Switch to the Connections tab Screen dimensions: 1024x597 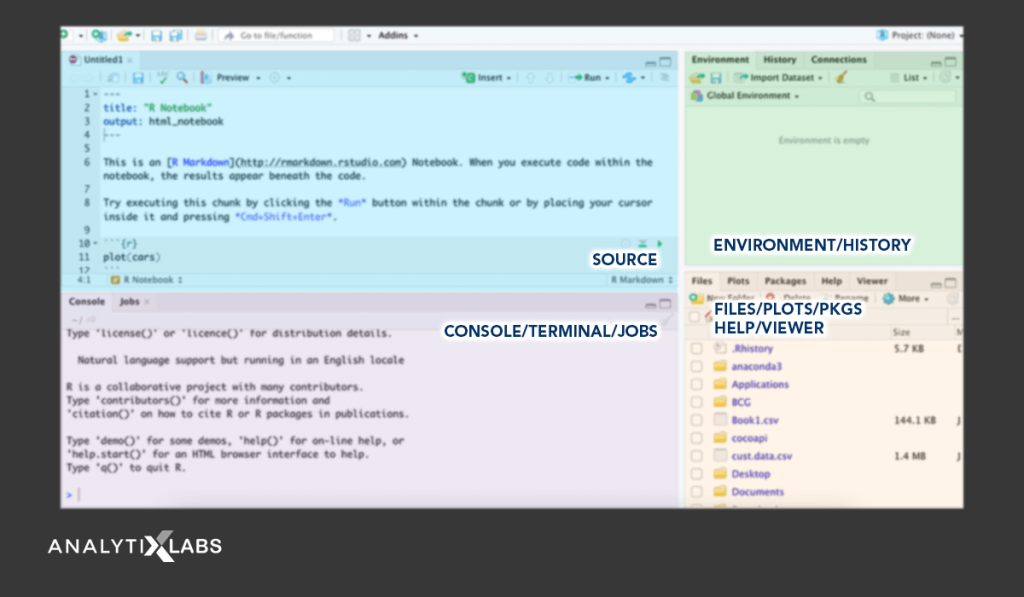(x=839, y=59)
